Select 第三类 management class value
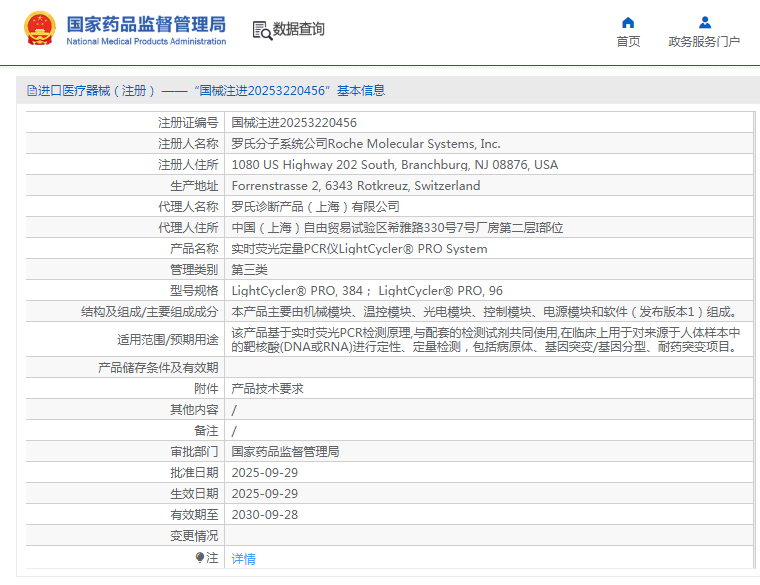 click(x=250, y=270)
